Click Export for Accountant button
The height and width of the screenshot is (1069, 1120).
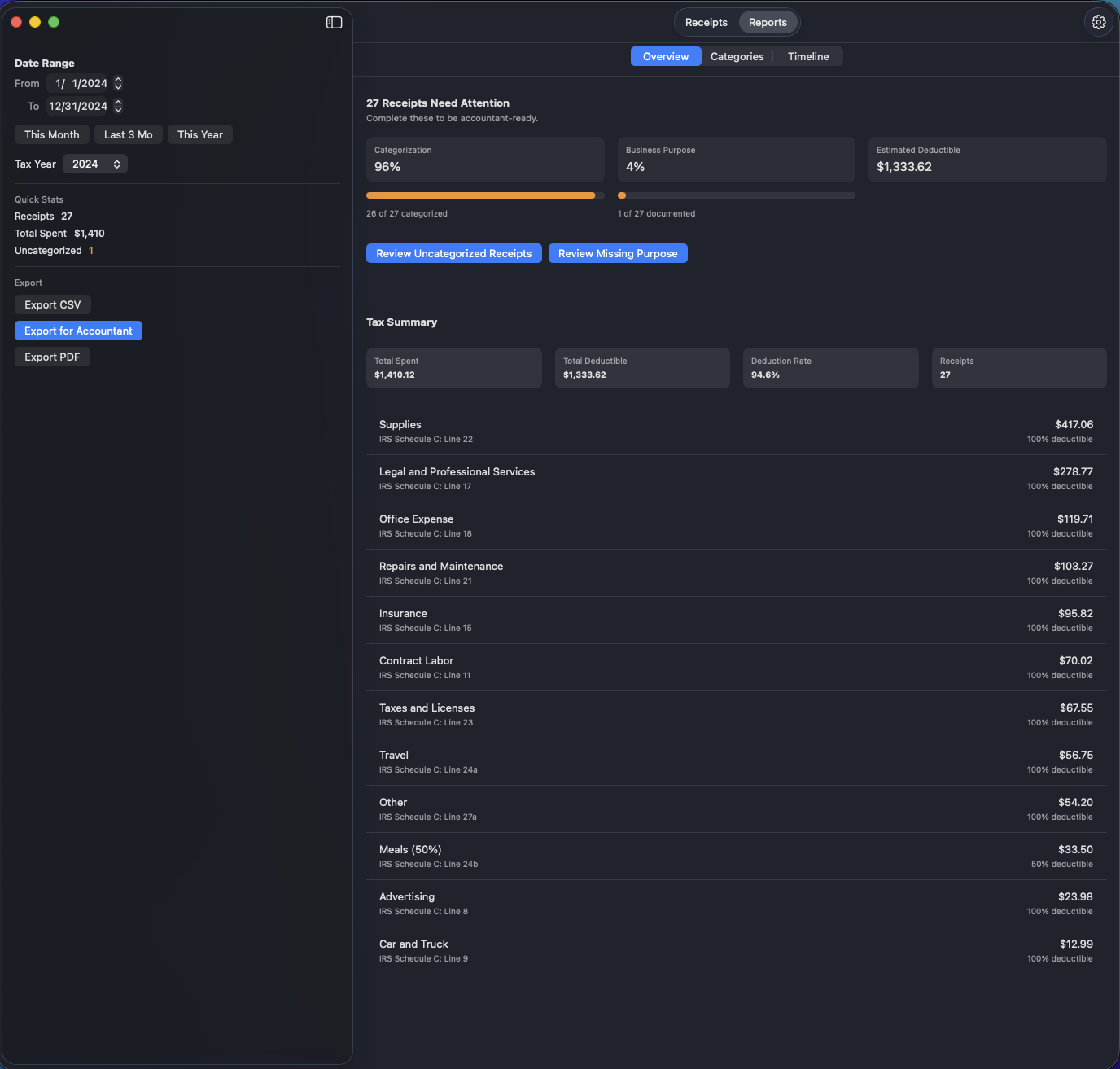tap(78, 331)
